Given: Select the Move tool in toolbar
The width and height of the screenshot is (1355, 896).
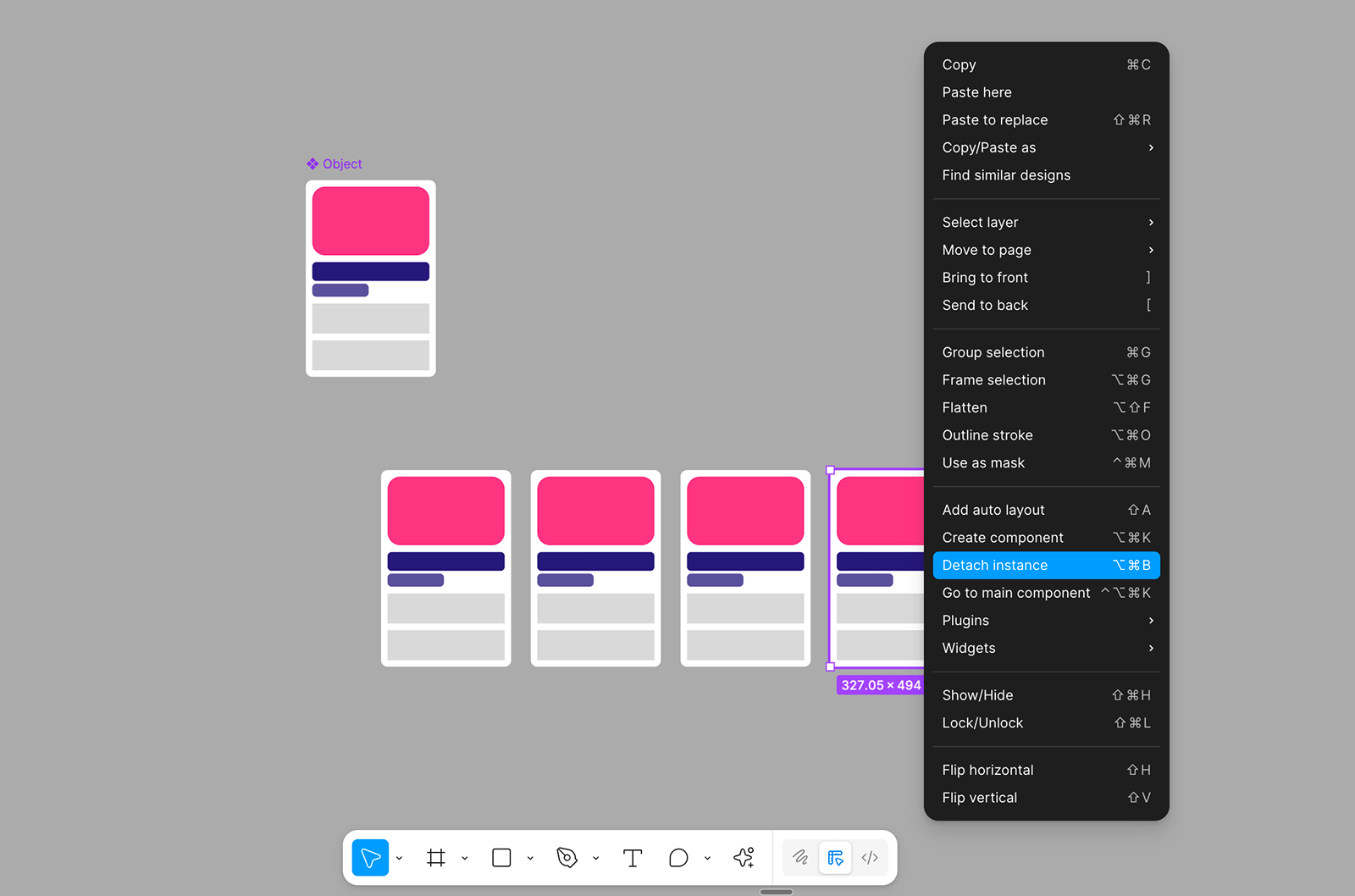Looking at the screenshot, I should [371, 858].
